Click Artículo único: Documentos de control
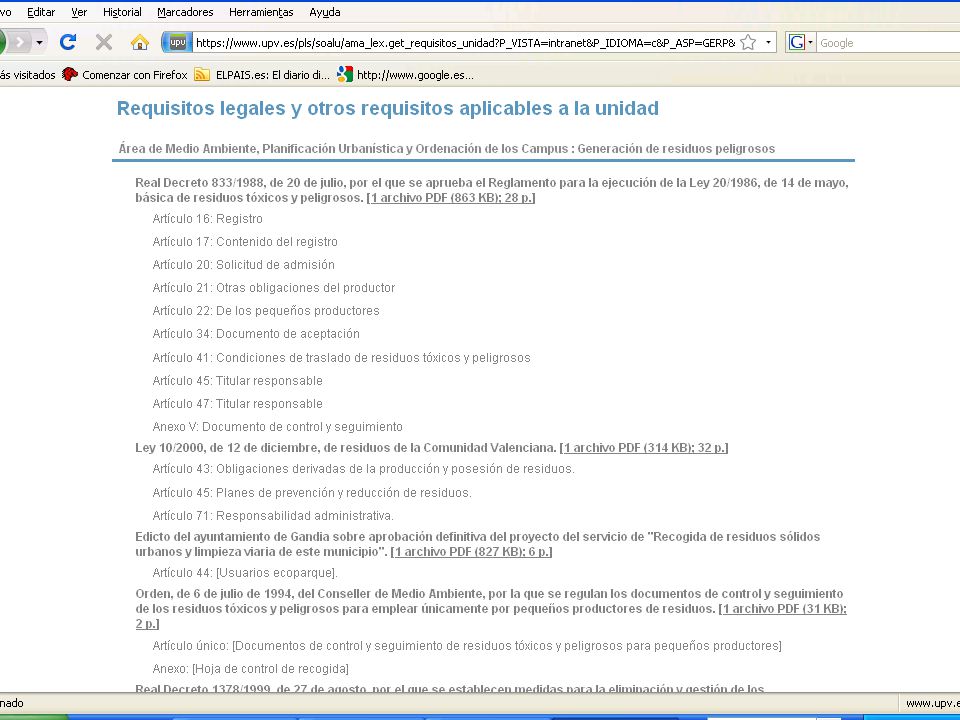 [x=467, y=646]
